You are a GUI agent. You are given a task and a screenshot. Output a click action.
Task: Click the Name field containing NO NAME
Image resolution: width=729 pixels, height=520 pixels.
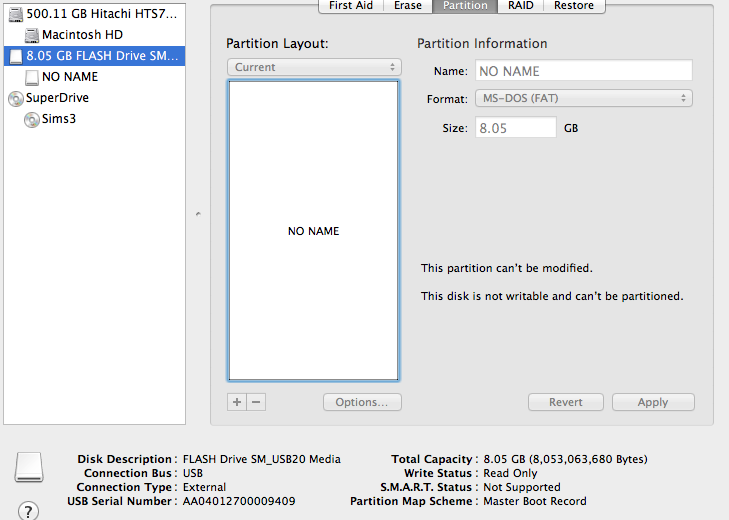click(584, 71)
